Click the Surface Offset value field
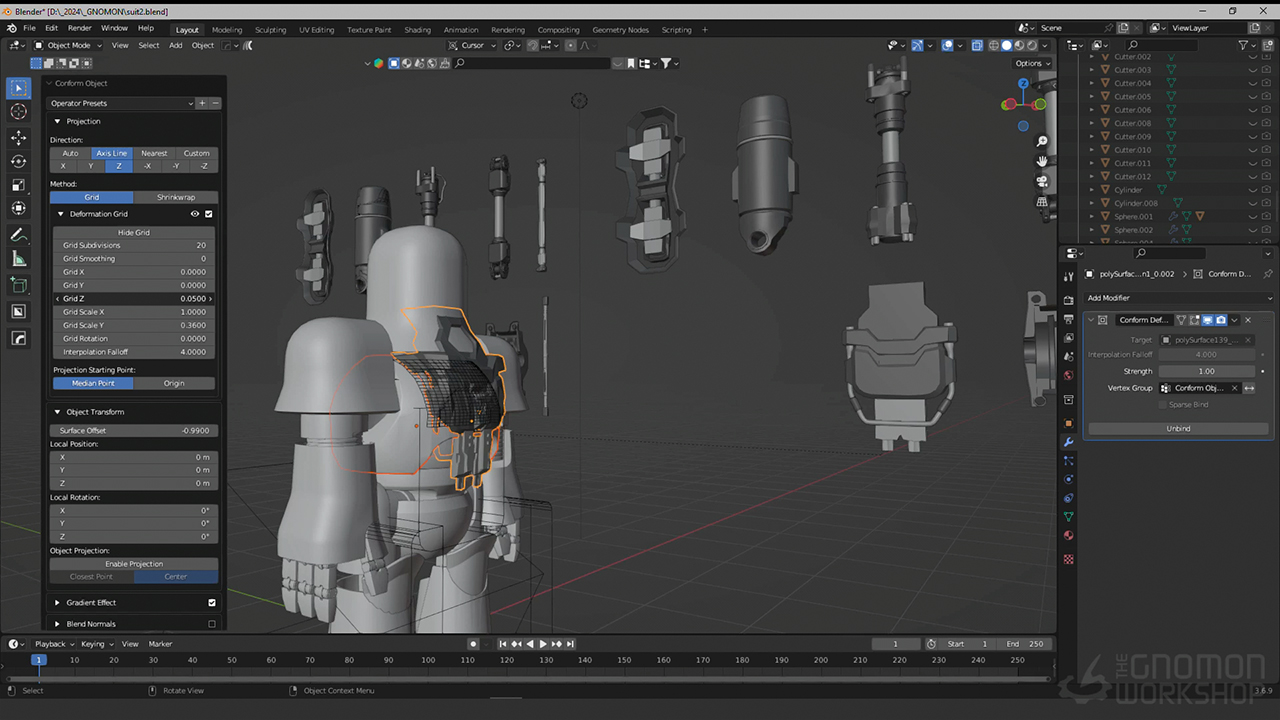1280x720 pixels. pyautogui.click(x=134, y=431)
